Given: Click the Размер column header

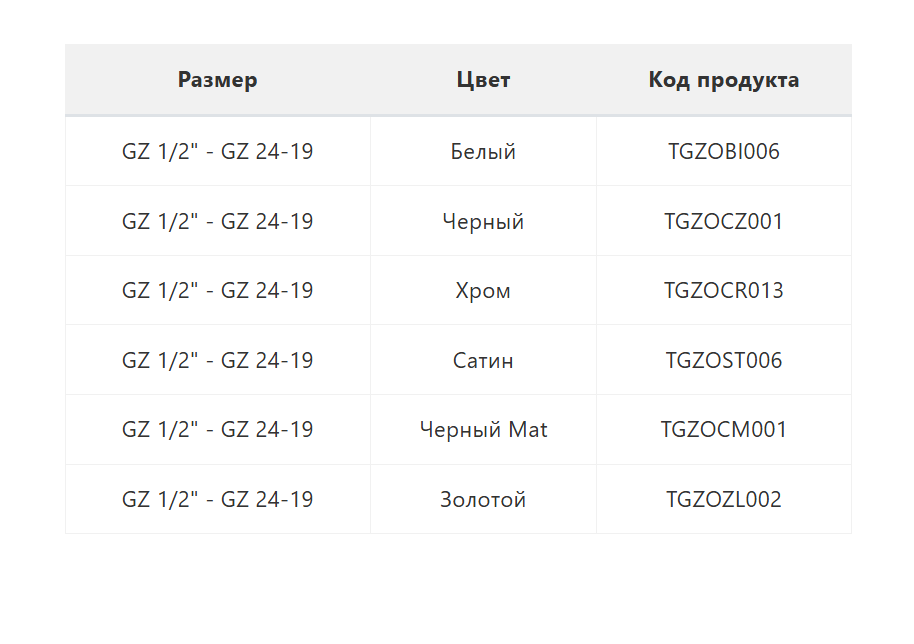Looking at the screenshot, I should coord(217,80).
